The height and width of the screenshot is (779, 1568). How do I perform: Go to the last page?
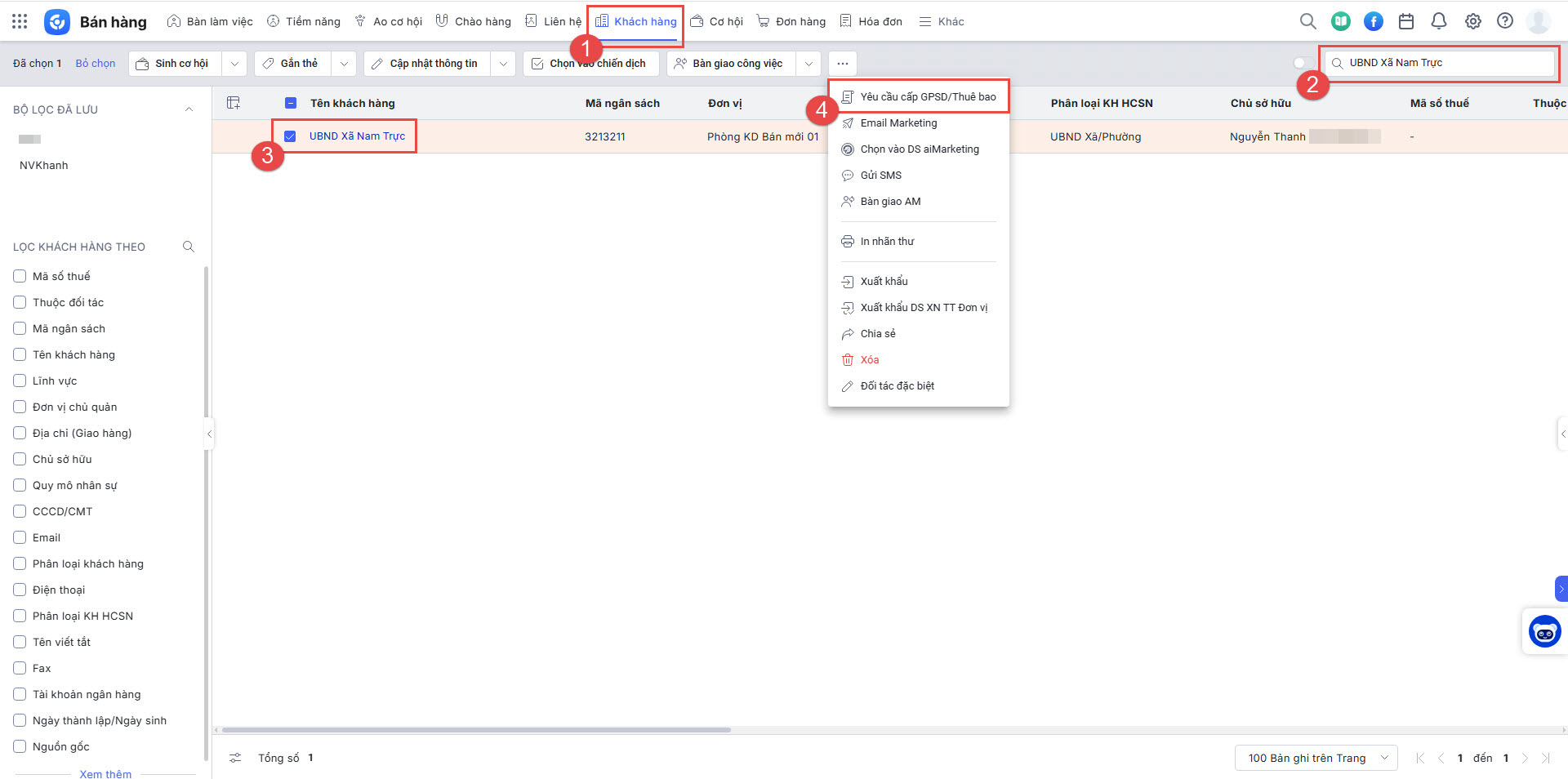(x=1546, y=758)
